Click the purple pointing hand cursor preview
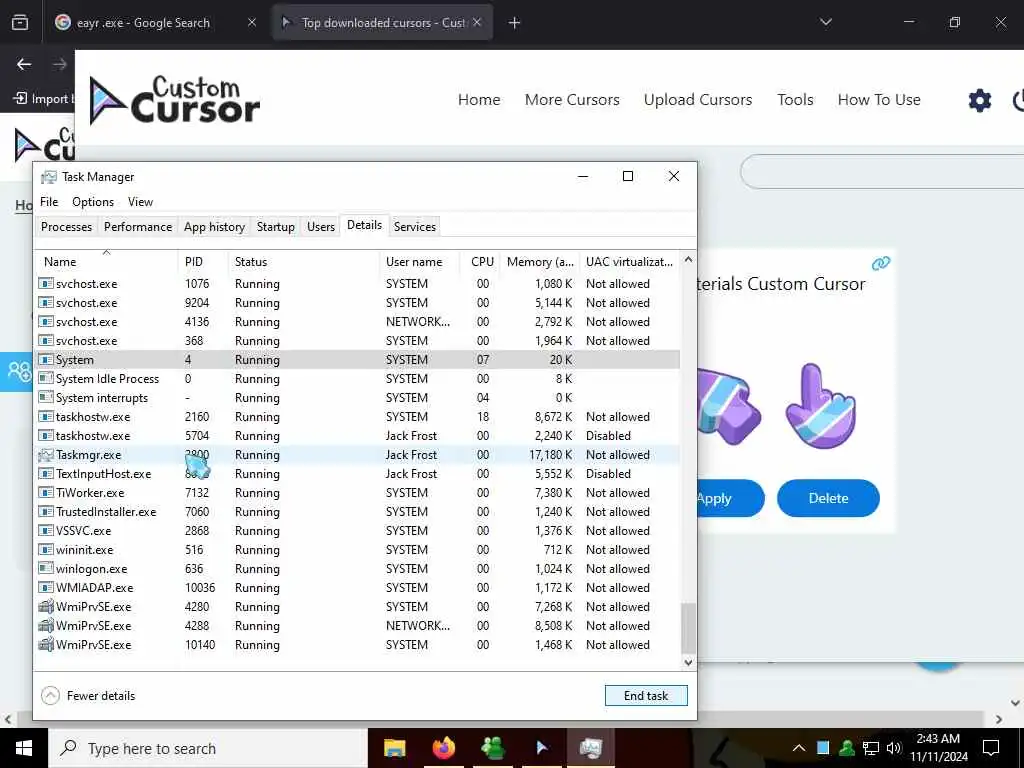The height and width of the screenshot is (768, 1024). [822, 406]
